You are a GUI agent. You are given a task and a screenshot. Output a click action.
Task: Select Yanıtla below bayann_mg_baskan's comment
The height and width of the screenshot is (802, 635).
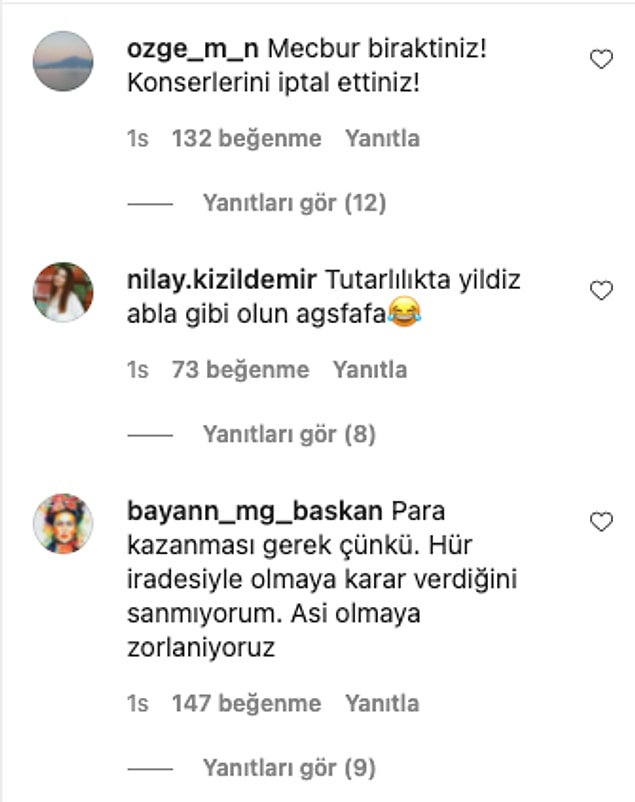click(x=382, y=703)
